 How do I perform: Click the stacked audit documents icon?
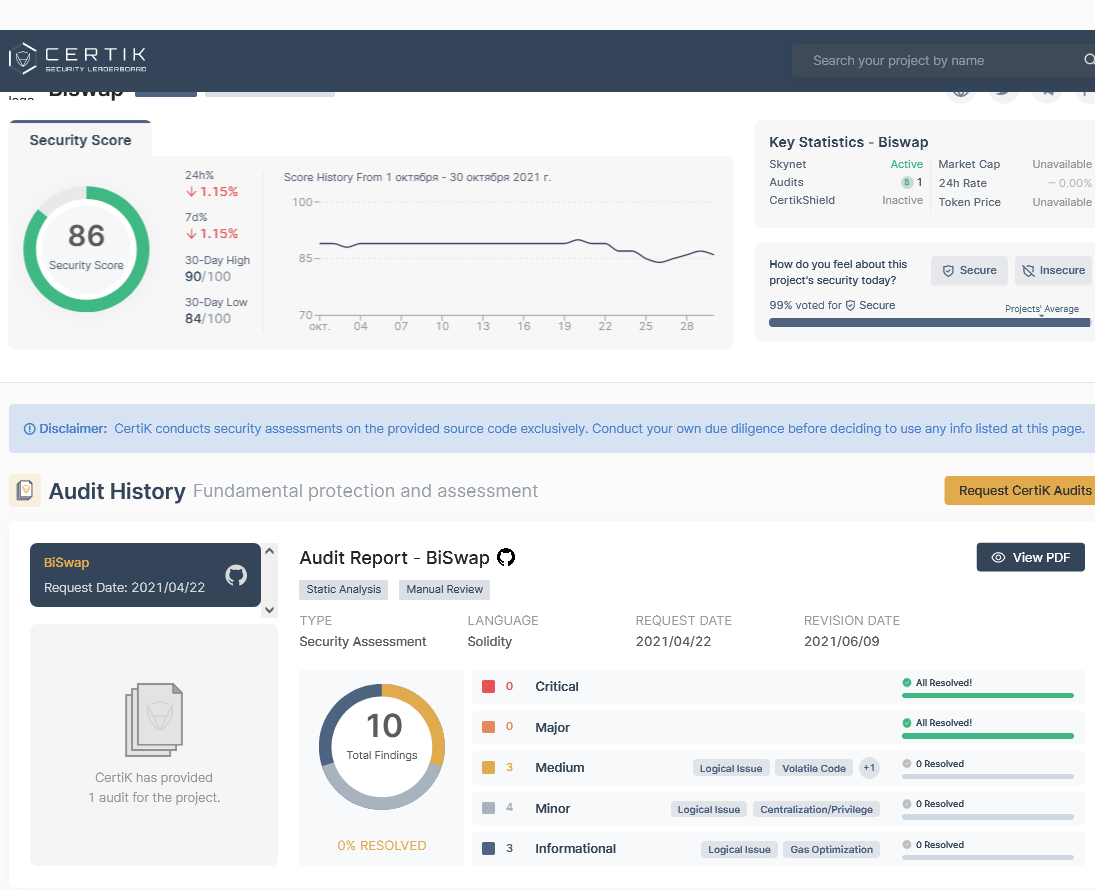154,719
